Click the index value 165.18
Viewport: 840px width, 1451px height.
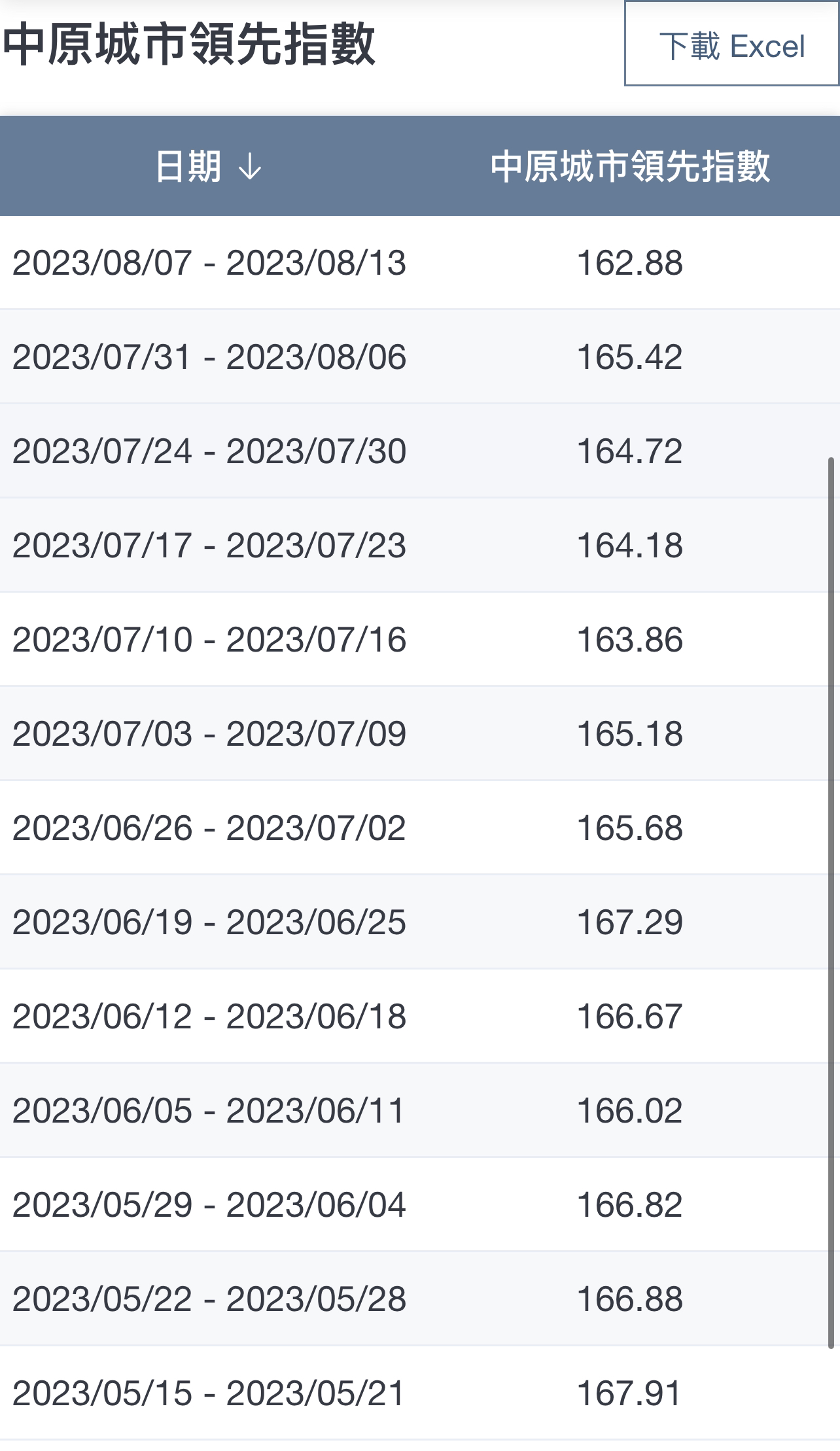click(629, 734)
